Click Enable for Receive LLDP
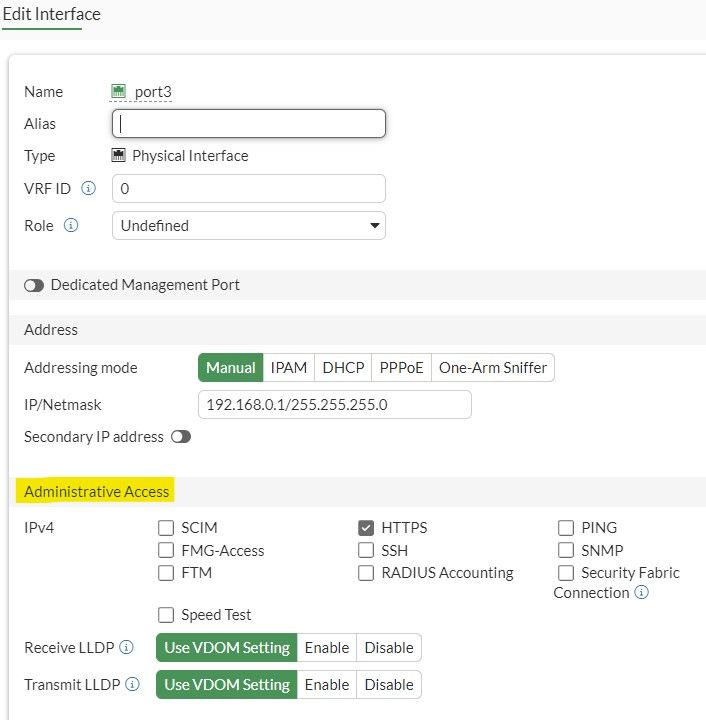706x720 pixels. point(327,647)
